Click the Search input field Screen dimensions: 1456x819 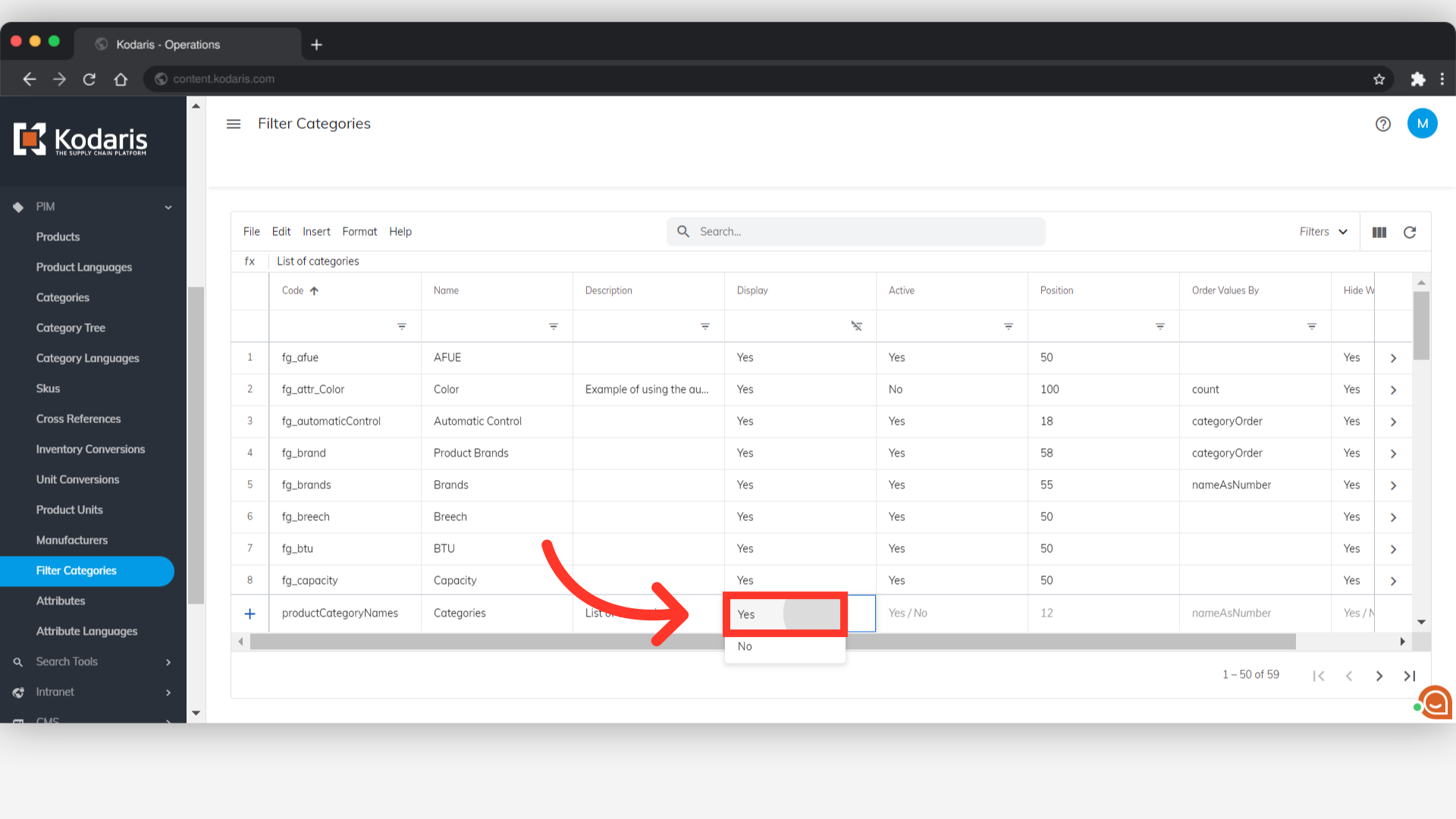tap(864, 232)
